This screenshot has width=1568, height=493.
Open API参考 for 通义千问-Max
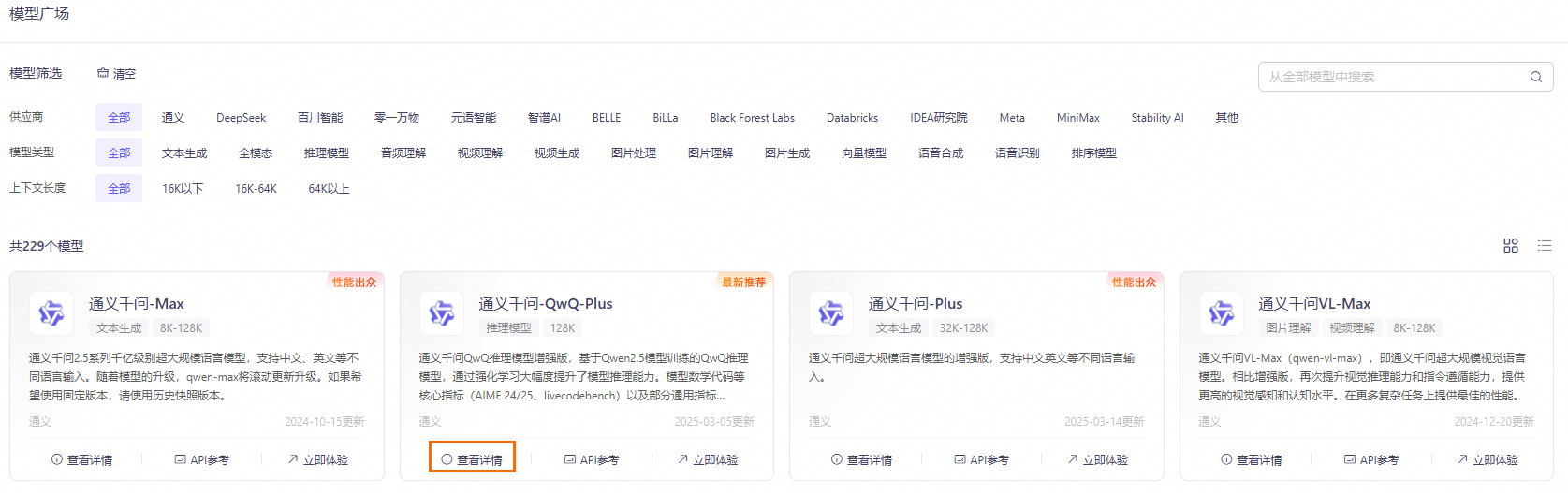click(x=201, y=460)
